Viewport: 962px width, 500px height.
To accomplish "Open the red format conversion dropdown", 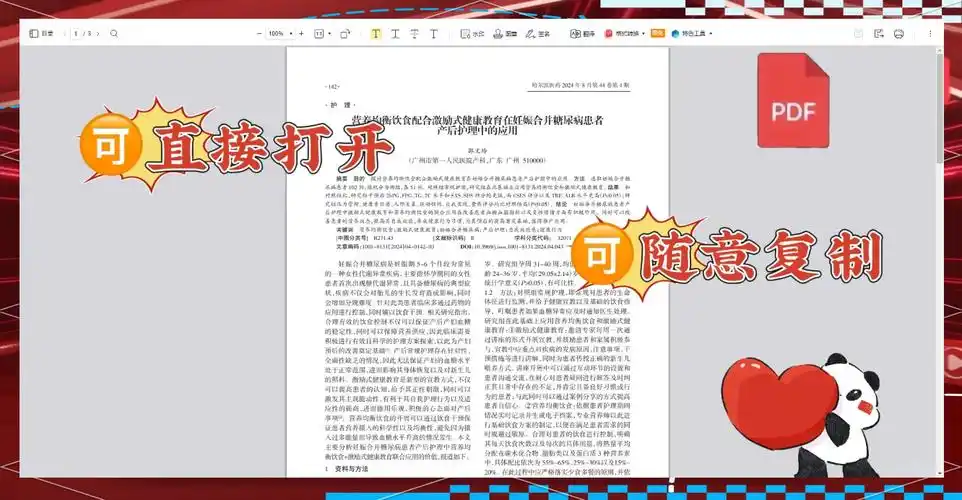I will click(625, 34).
